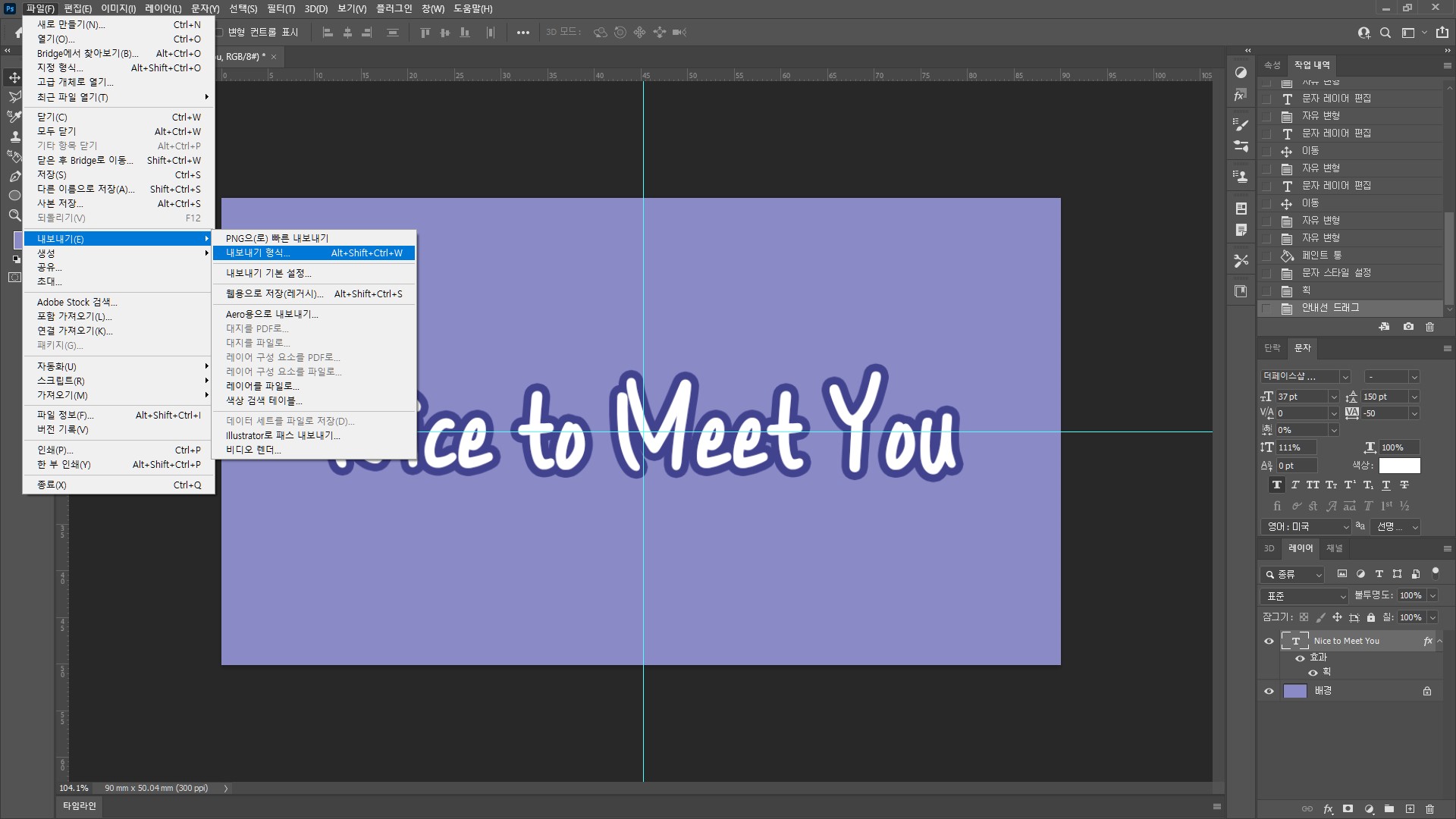
Task: Hide the Nice to Meet You layer
Action: click(1269, 642)
